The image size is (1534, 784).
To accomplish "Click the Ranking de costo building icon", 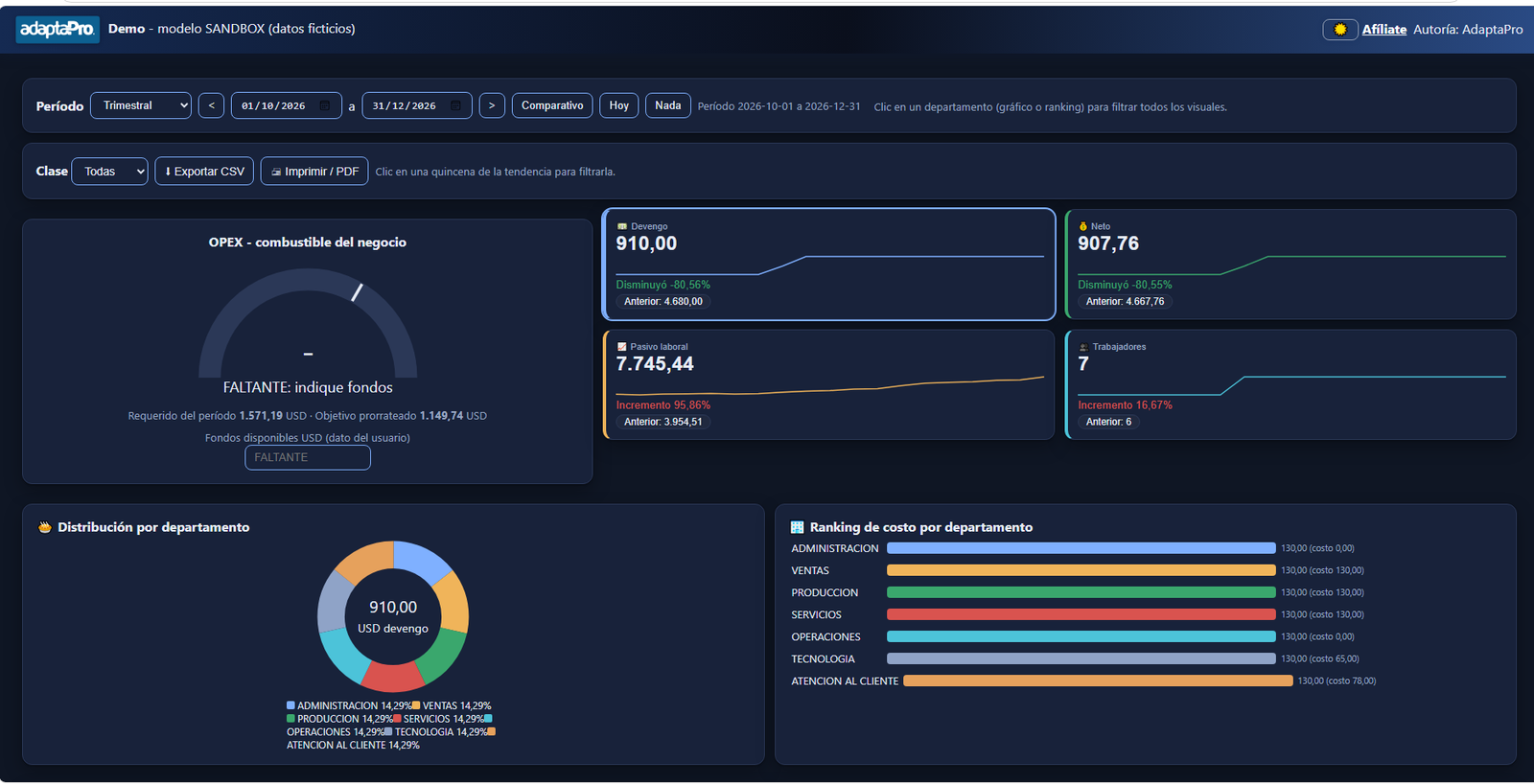I will click(798, 527).
